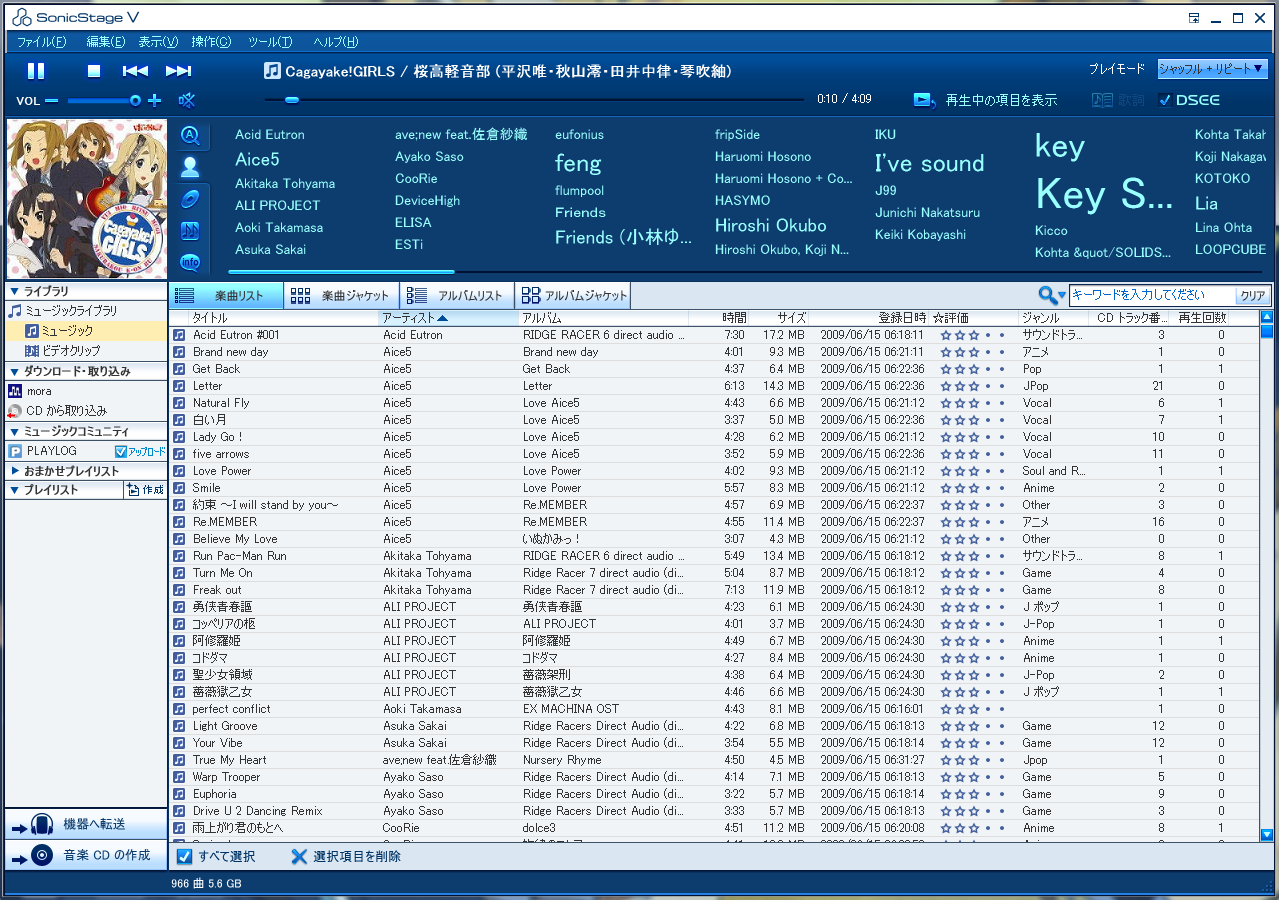The image size is (1279, 900).
Task: Skip to the previous track
Action: [135, 71]
